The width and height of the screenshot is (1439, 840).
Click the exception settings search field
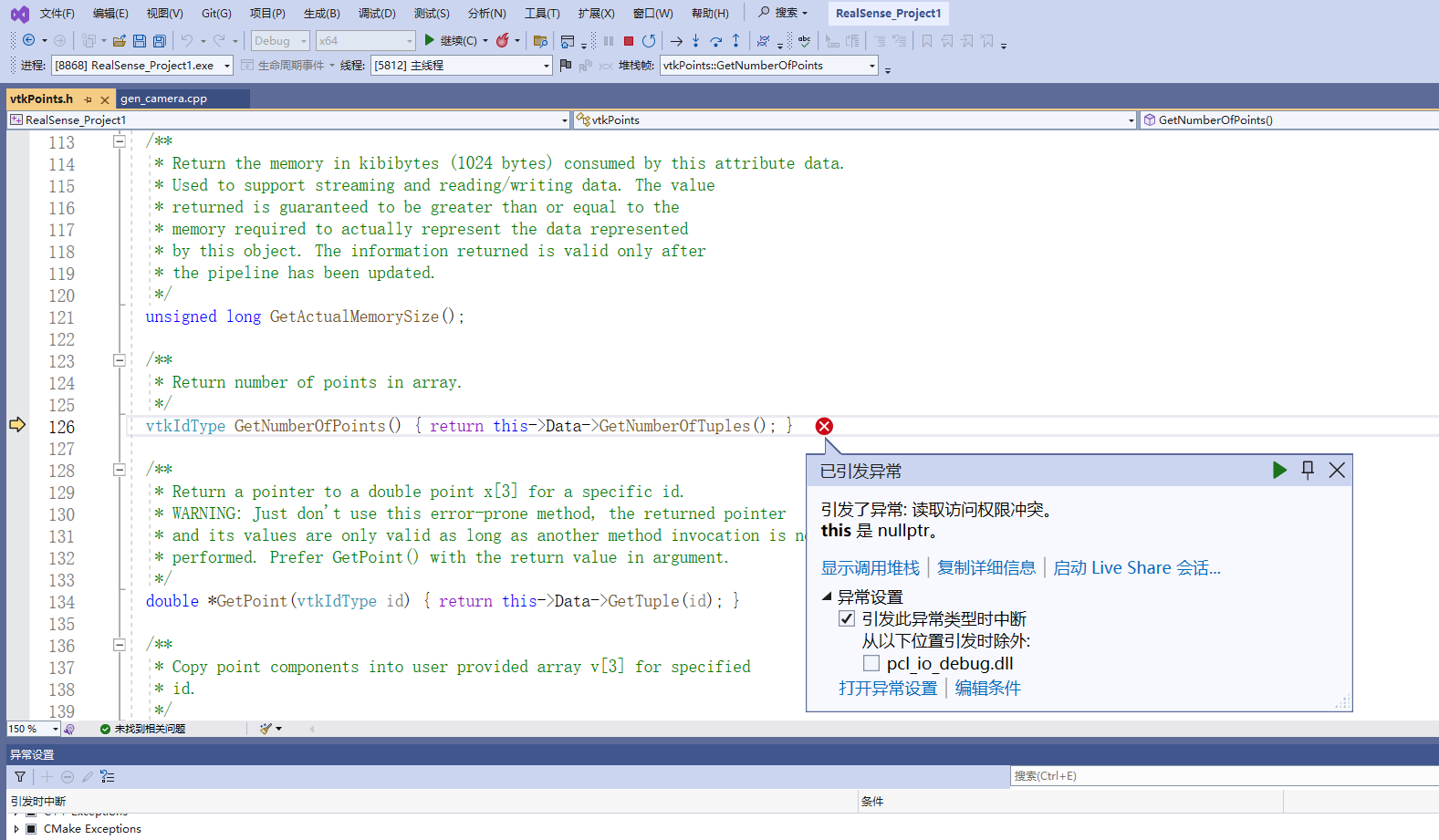pos(1223,776)
